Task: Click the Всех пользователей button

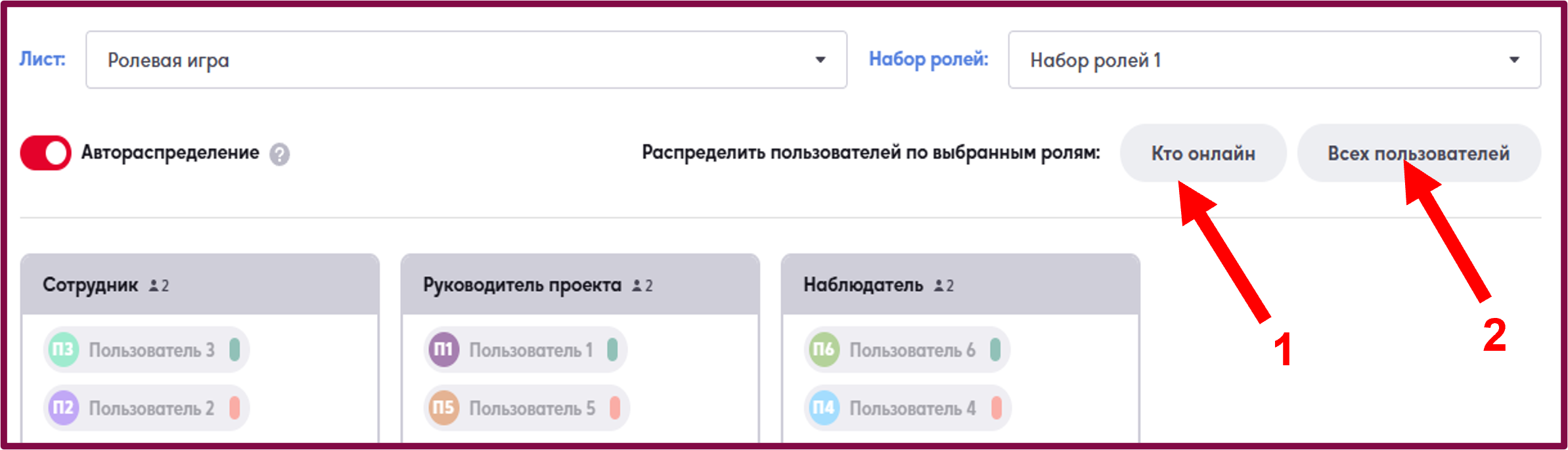Action: pyautogui.click(x=1419, y=153)
